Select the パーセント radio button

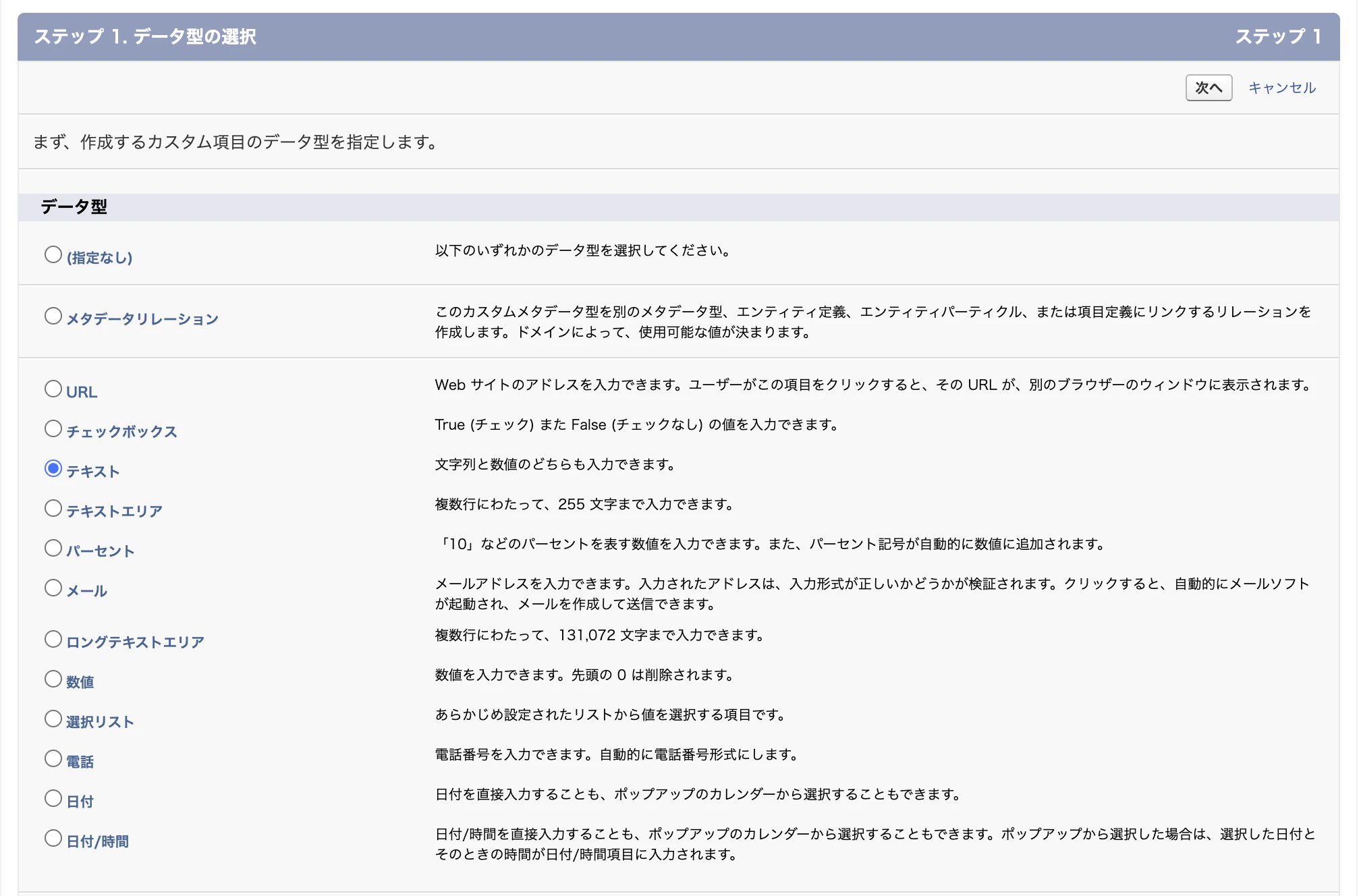53,548
